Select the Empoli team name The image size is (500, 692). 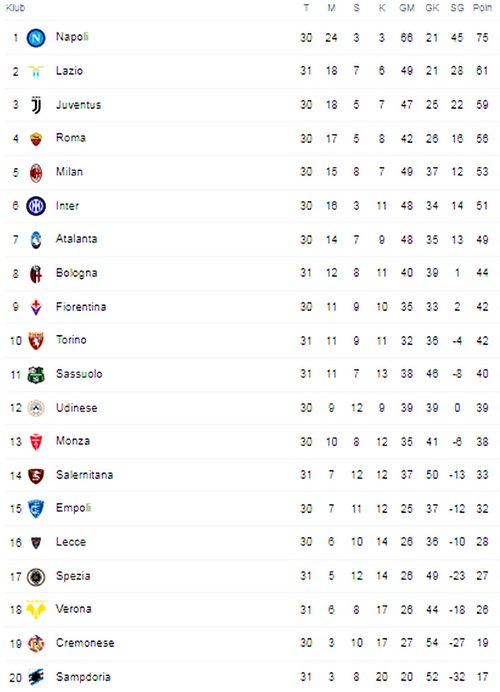click(73, 508)
